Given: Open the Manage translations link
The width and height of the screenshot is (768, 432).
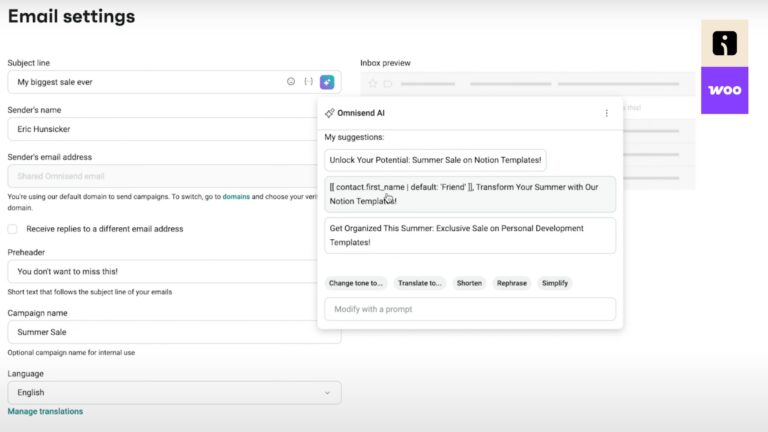Looking at the screenshot, I should [45, 411].
